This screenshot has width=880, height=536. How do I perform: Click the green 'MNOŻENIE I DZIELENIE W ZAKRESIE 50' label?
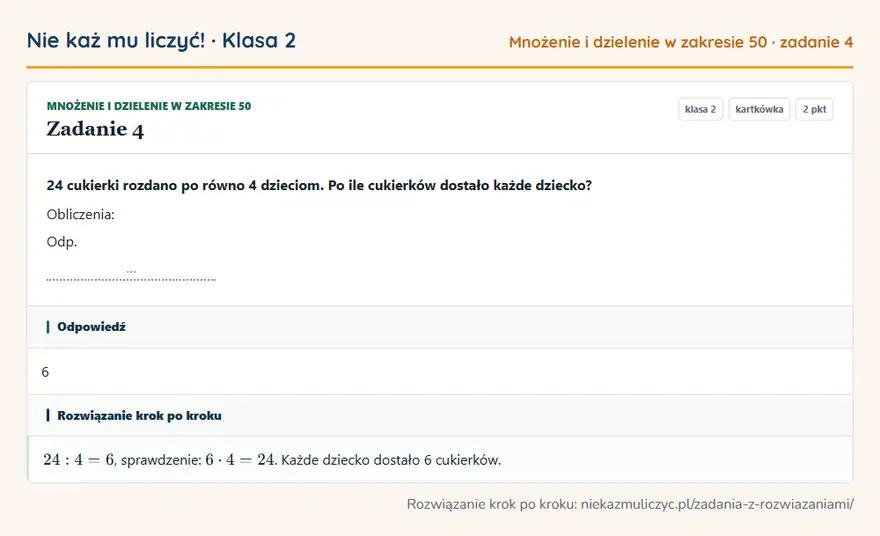(149, 106)
